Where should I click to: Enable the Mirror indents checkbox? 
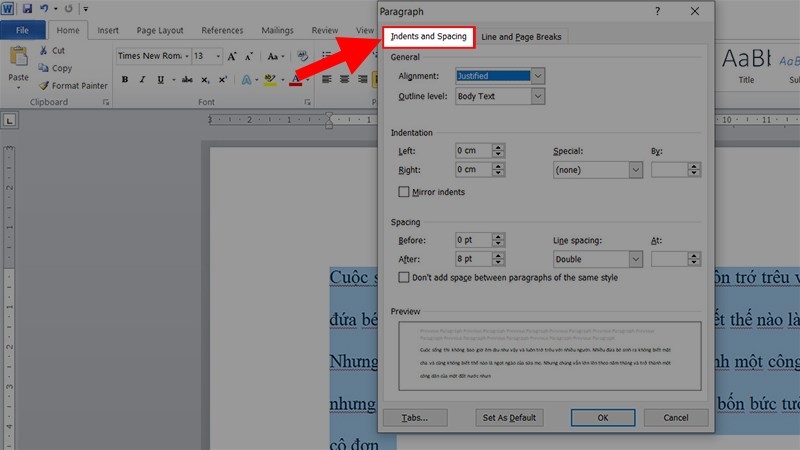pyautogui.click(x=404, y=192)
